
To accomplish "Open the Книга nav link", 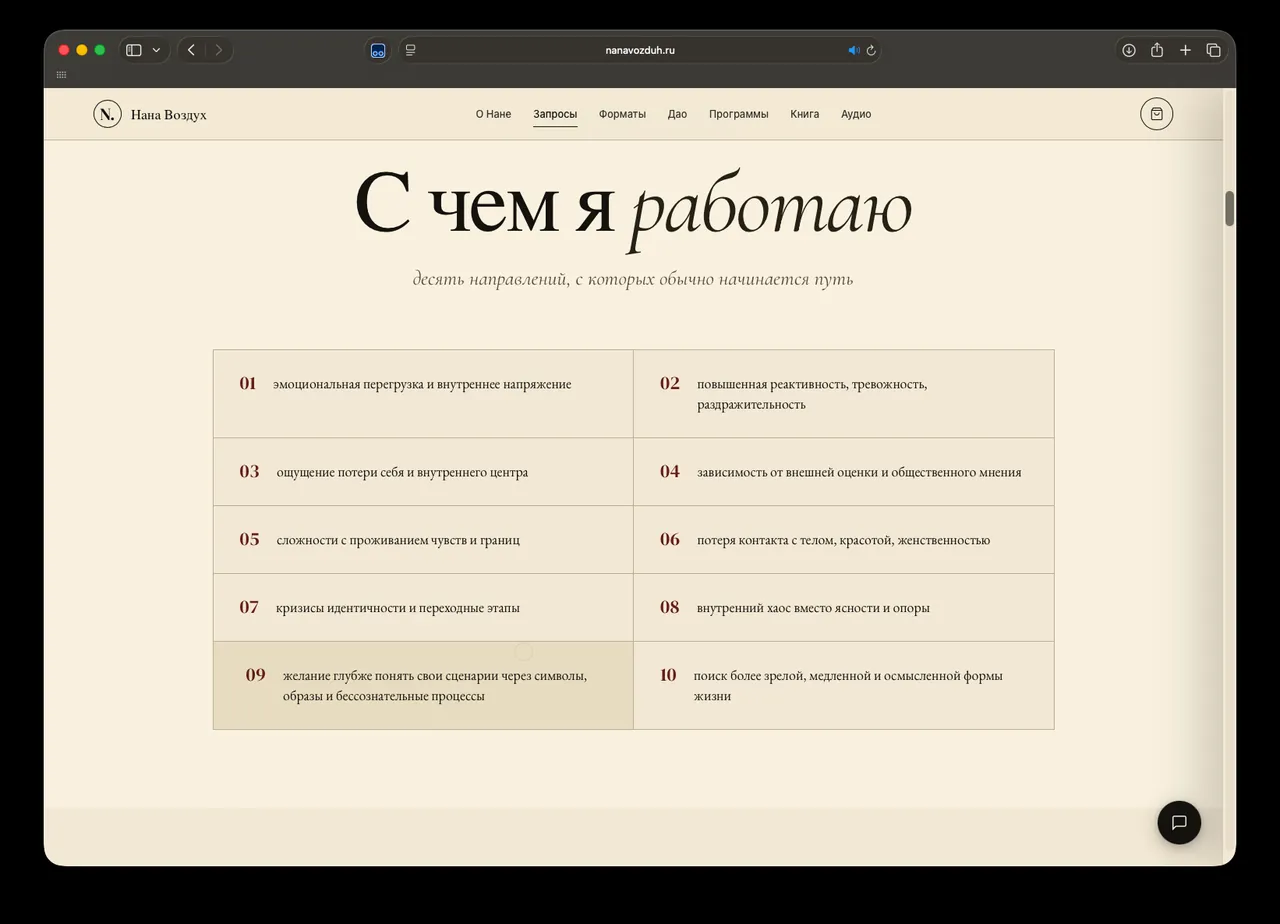I will click(804, 114).
